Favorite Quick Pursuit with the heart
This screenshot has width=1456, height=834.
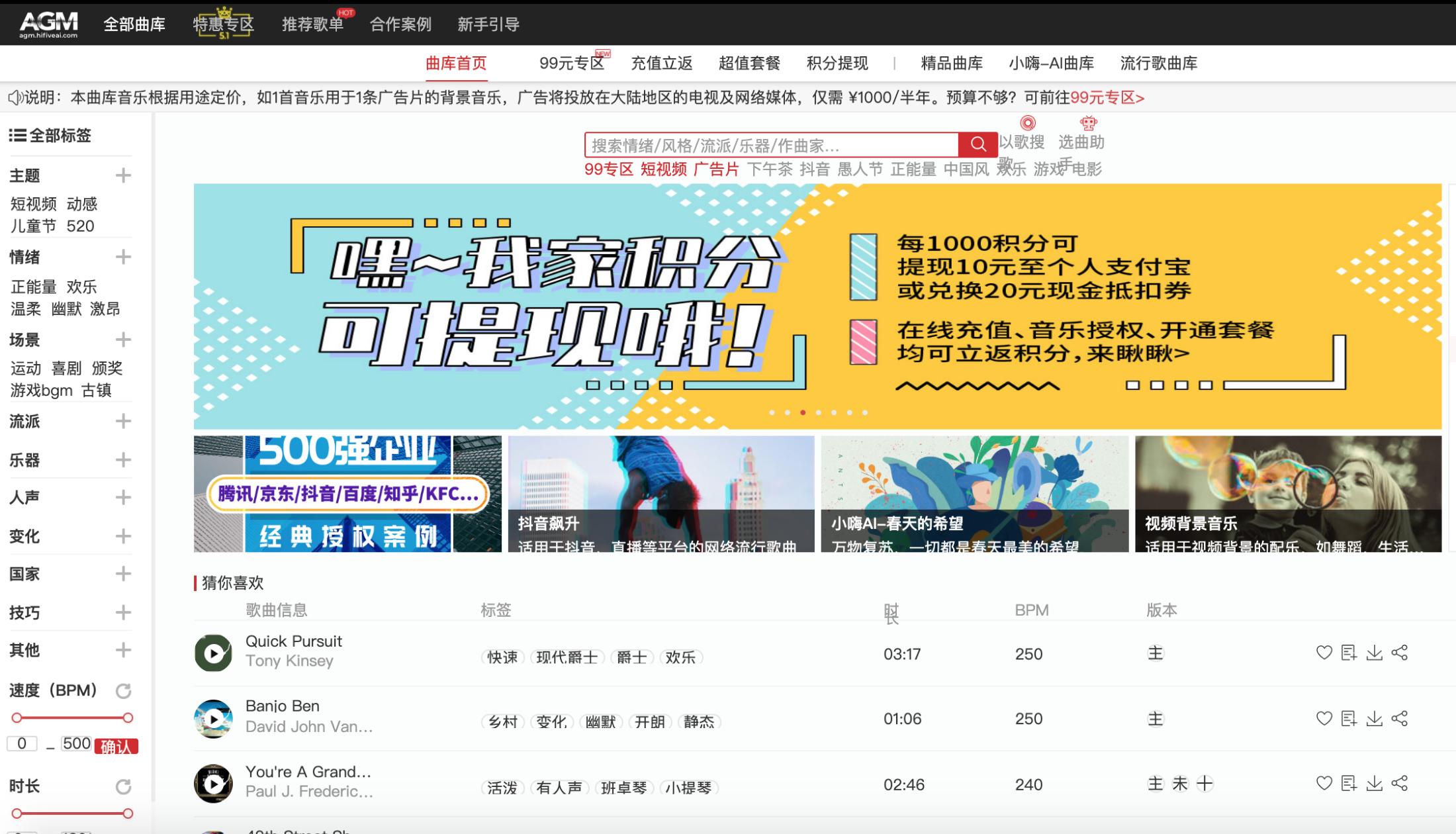[1324, 654]
